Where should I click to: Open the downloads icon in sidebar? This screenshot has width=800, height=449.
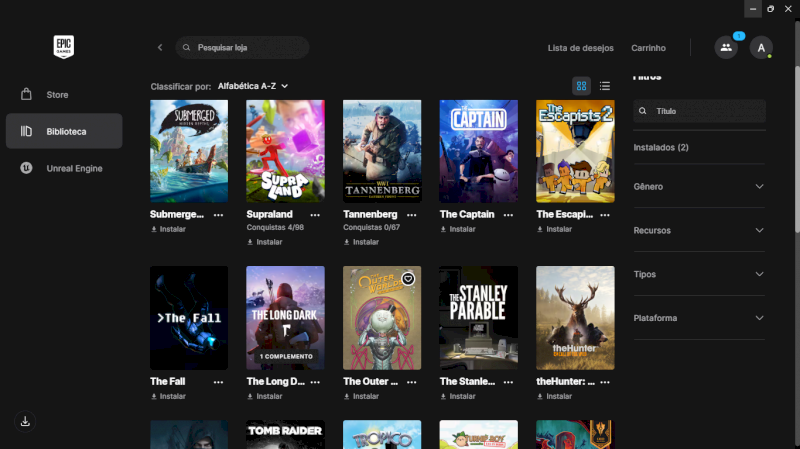pyautogui.click(x=25, y=421)
